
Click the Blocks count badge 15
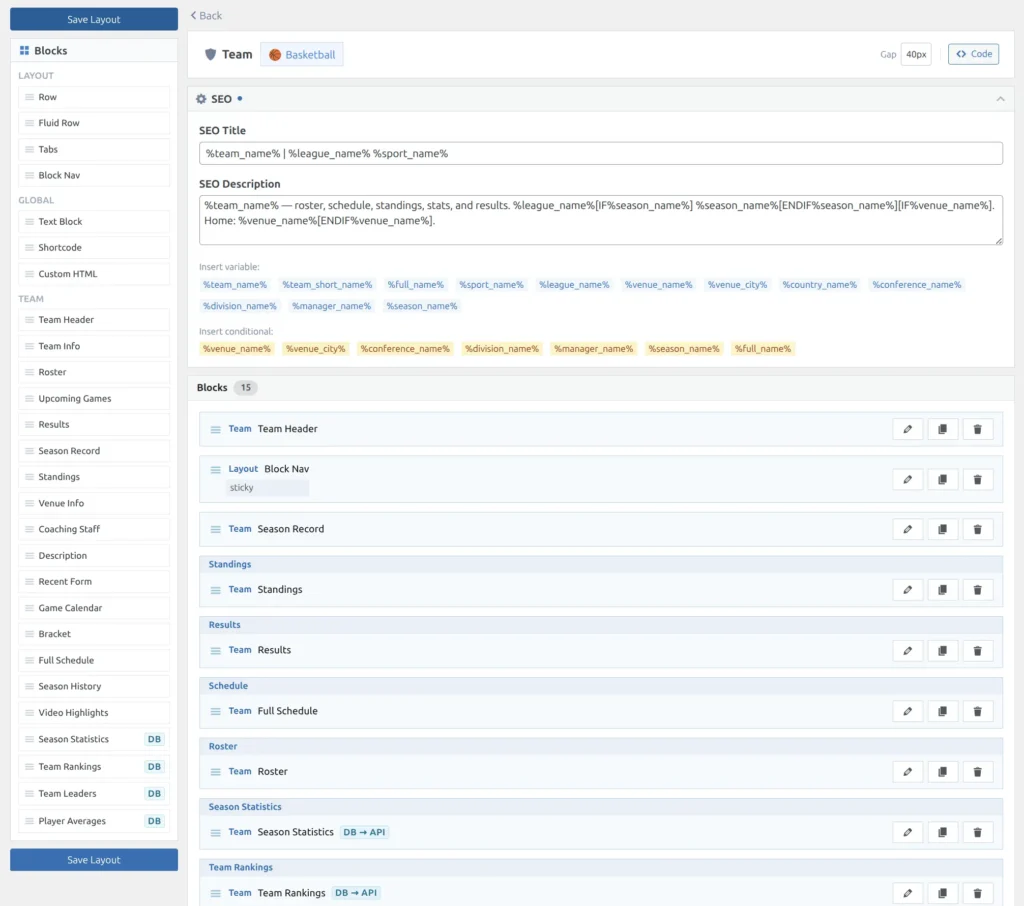246,387
